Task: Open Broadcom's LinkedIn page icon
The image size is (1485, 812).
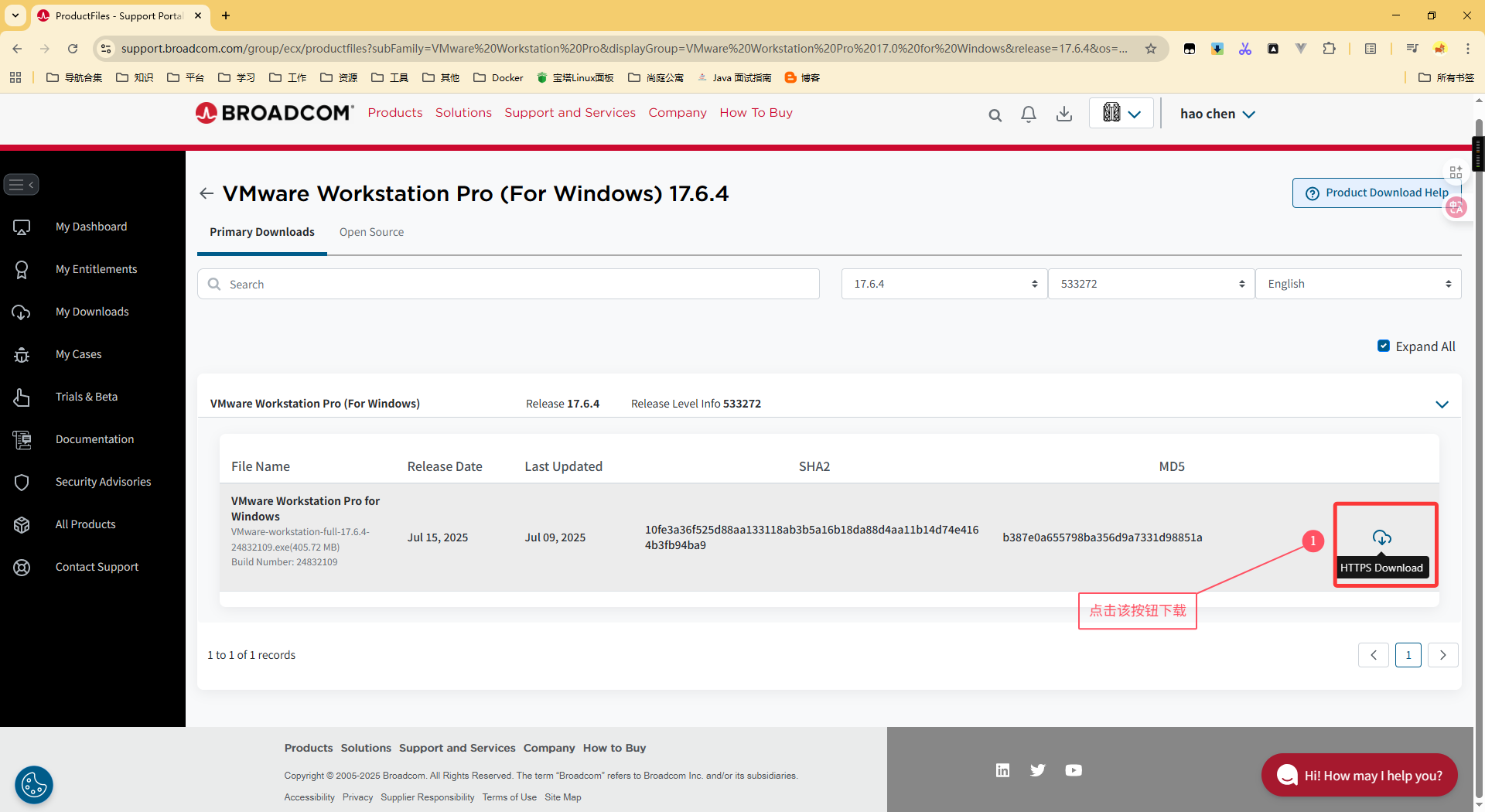Action: click(x=1002, y=770)
